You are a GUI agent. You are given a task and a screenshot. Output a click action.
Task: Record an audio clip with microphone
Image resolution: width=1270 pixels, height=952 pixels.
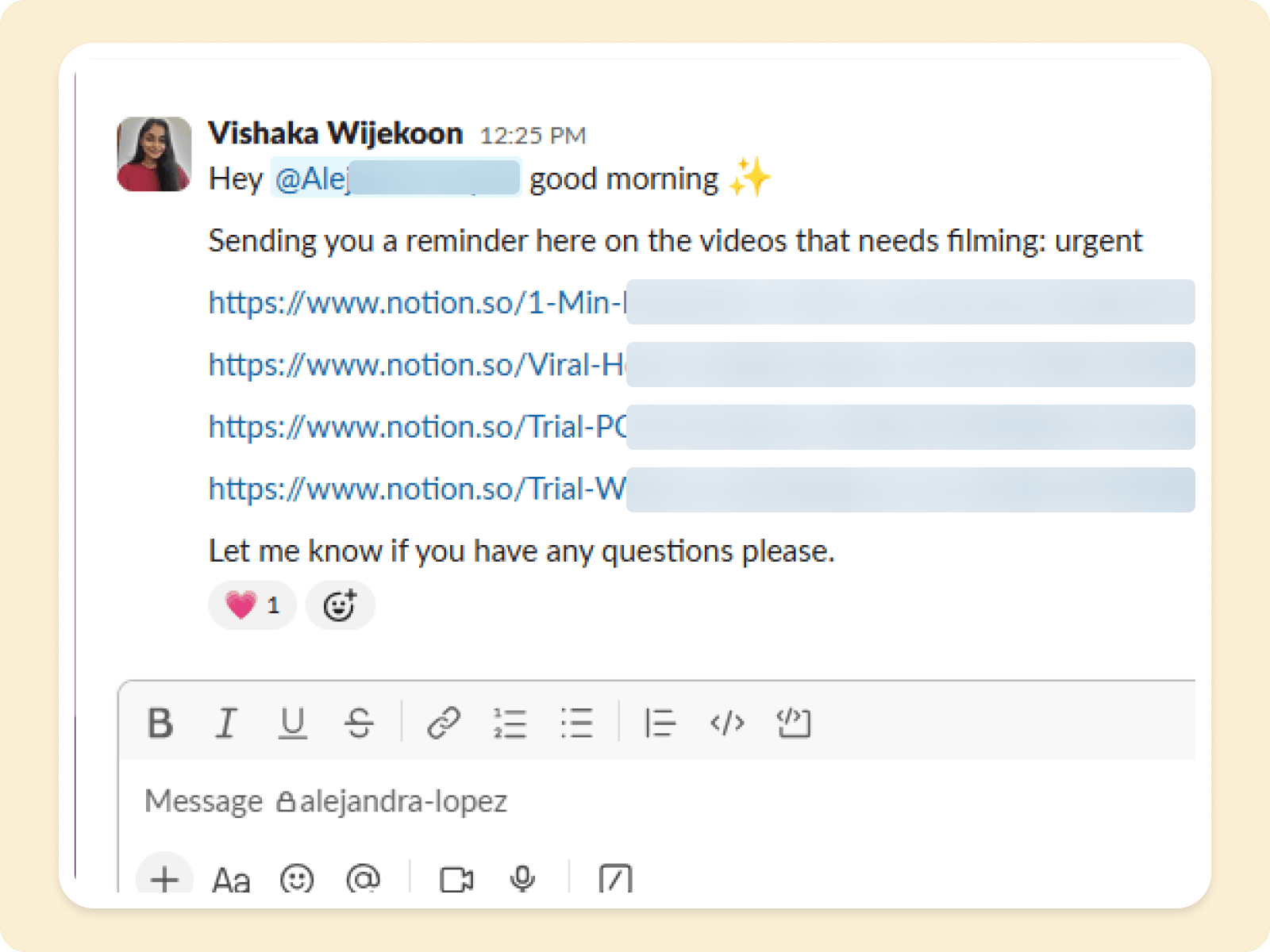522,878
